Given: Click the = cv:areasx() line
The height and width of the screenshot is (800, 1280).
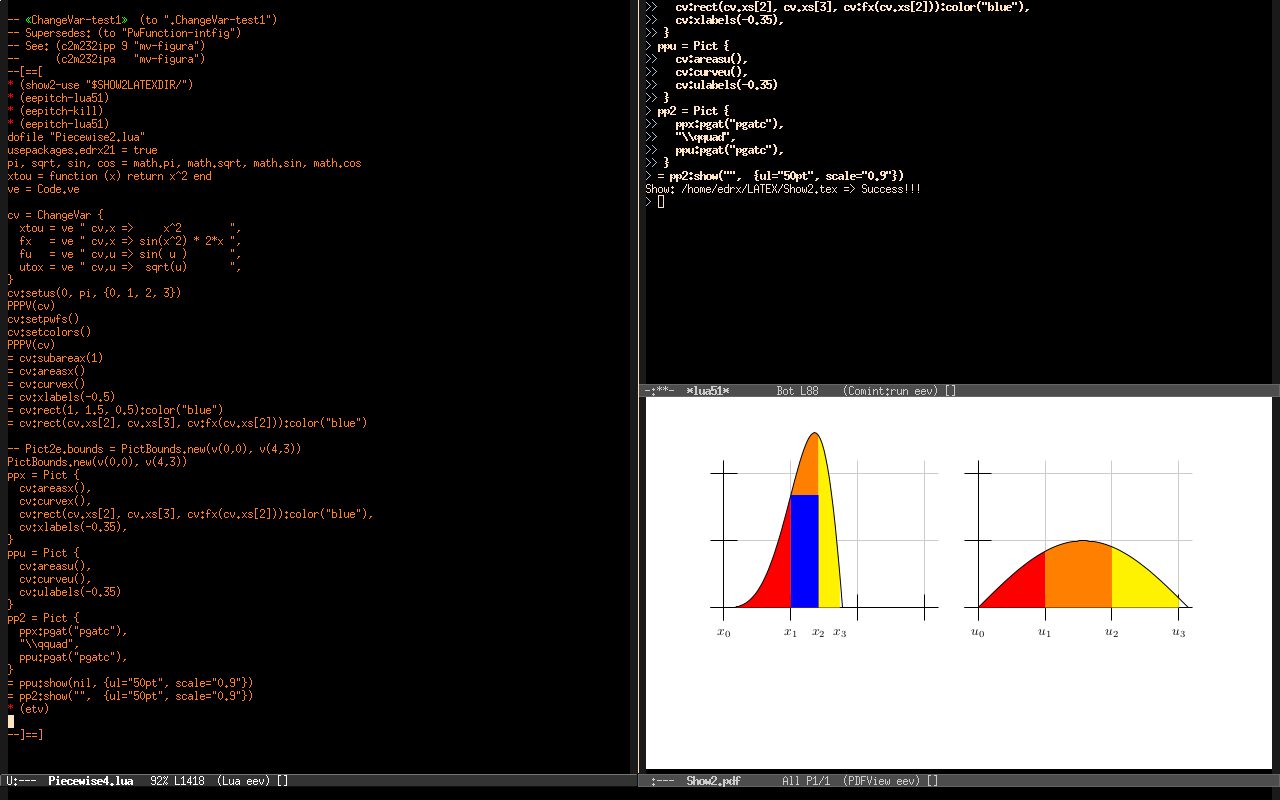Looking at the screenshot, I should 46,371.
